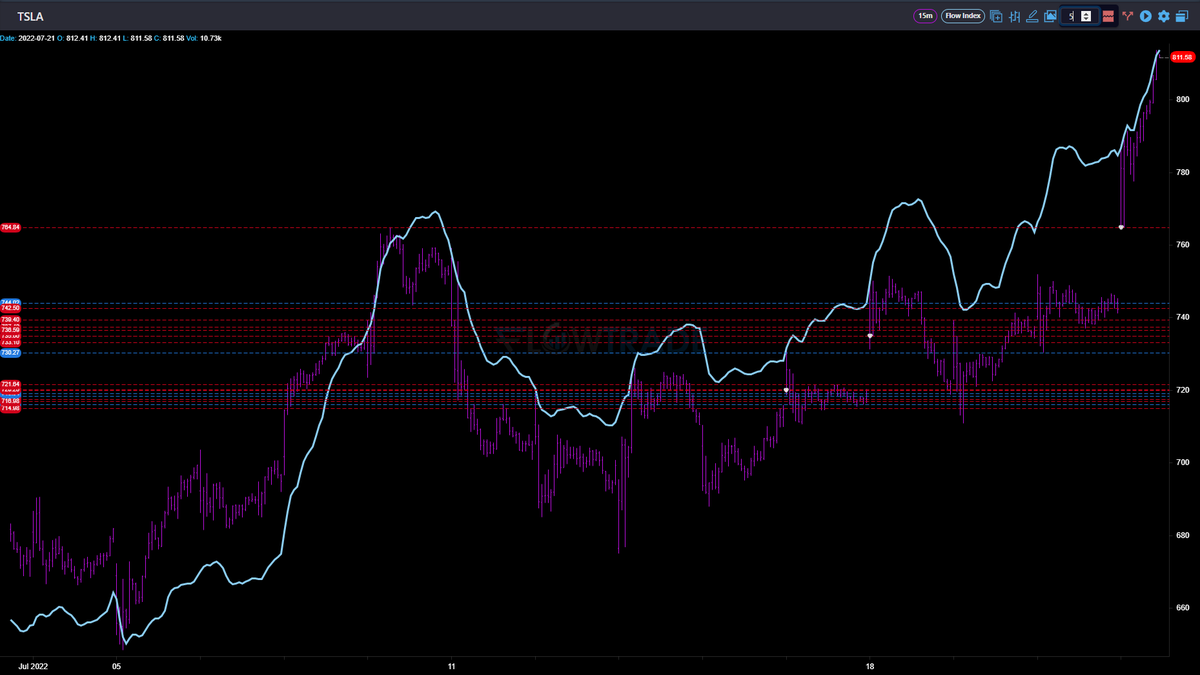This screenshot has width=1200, height=675.
Task: Click the 764.84 price level label
Action: tap(11, 228)
